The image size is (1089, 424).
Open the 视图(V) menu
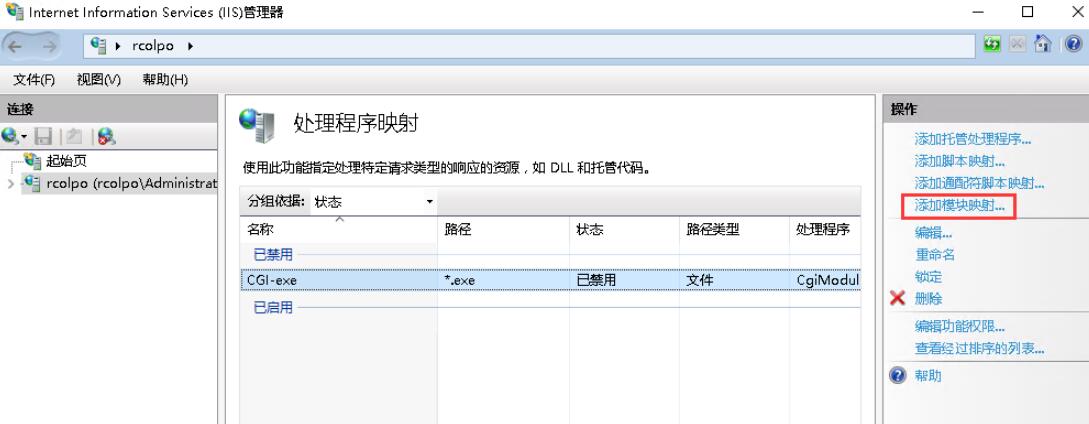(x=99, y=79)
